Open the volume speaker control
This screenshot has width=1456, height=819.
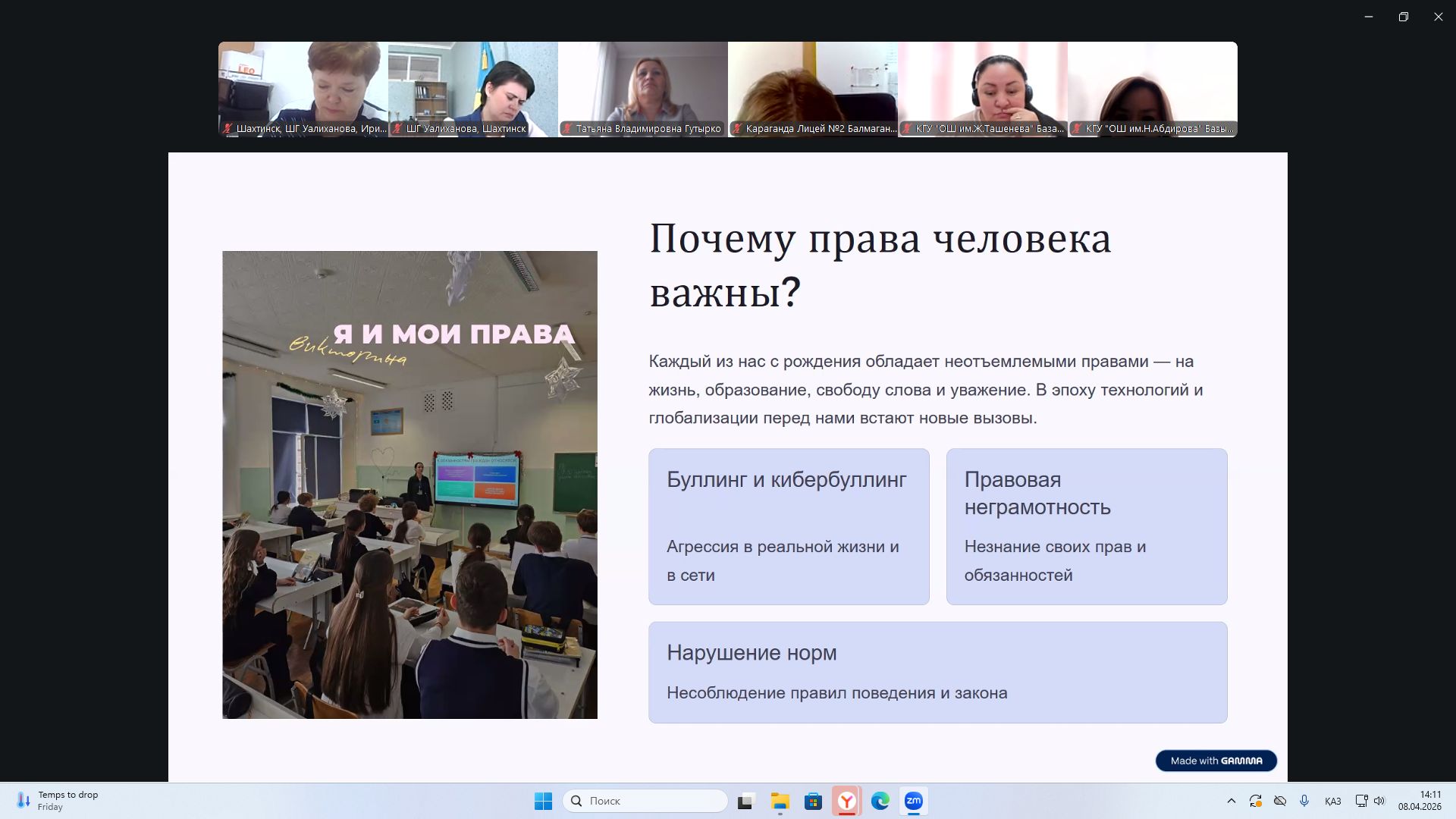[1379, 801]
